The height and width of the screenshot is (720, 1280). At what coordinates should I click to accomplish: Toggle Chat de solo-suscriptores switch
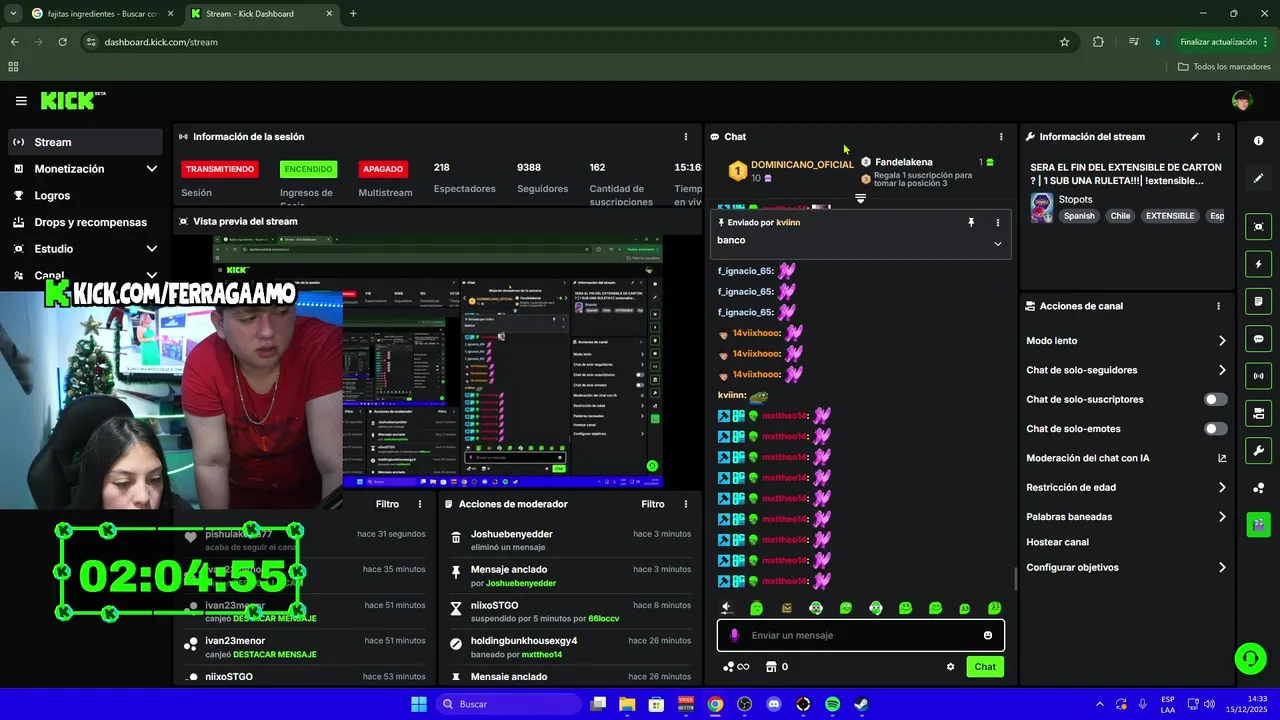(x=1215, y=399)
